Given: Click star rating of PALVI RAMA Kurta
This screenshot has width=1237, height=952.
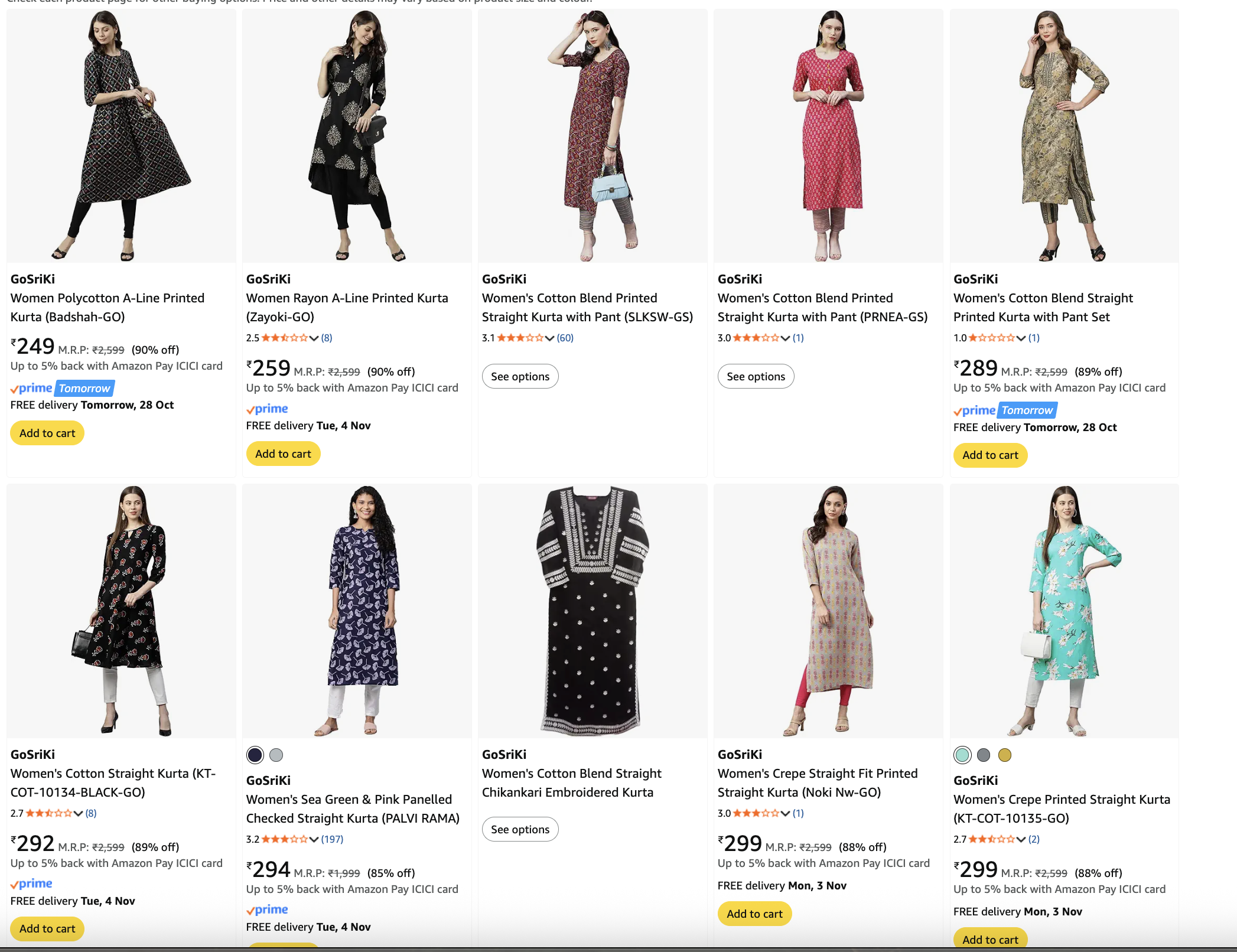Looking at the screenshot, I should pos(284,839).
